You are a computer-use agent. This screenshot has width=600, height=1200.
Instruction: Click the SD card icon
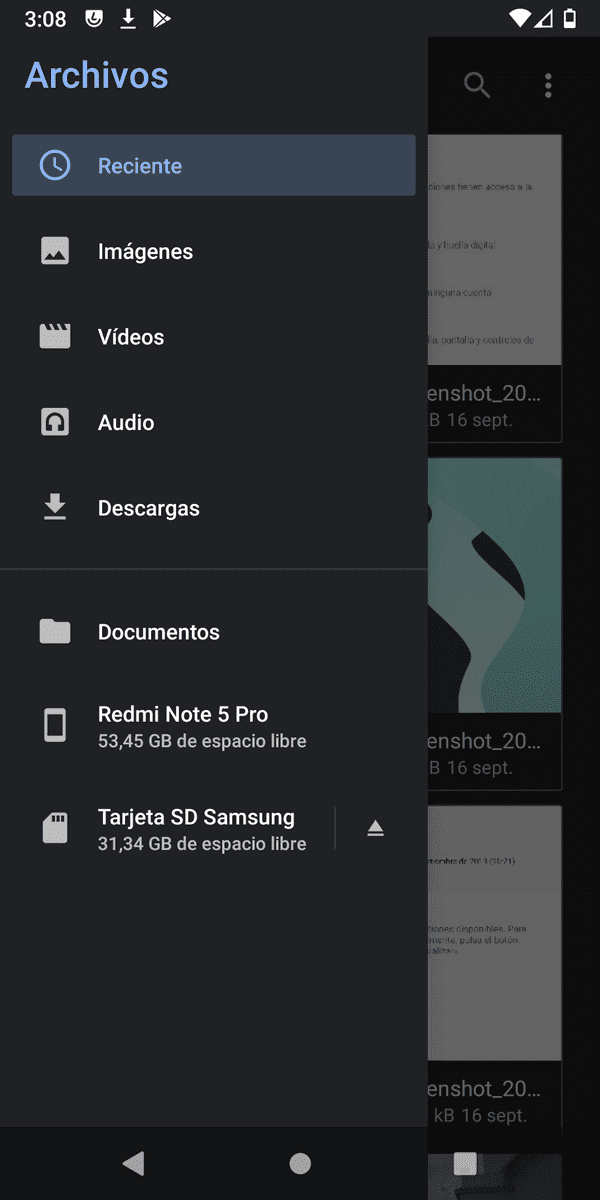55,828
